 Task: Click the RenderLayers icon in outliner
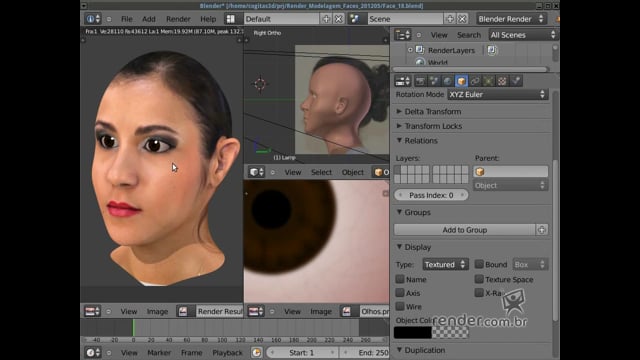point(420,50)
